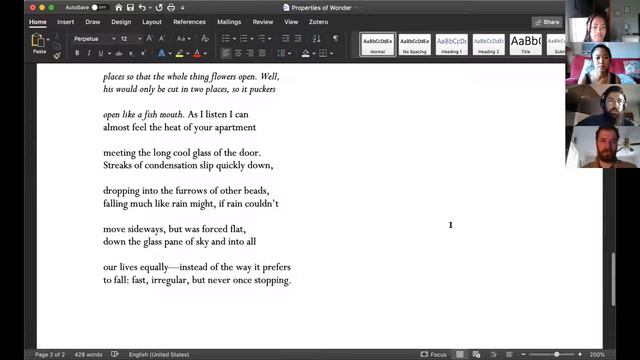Center align the text
This screenshot has height=360, width=640.
pos(238,53)
